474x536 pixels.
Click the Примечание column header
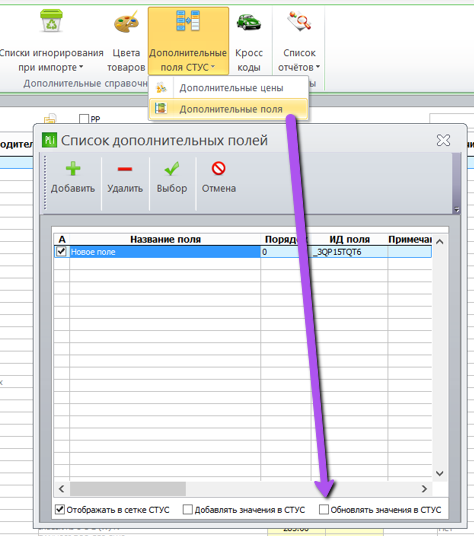tap(410, 239)
